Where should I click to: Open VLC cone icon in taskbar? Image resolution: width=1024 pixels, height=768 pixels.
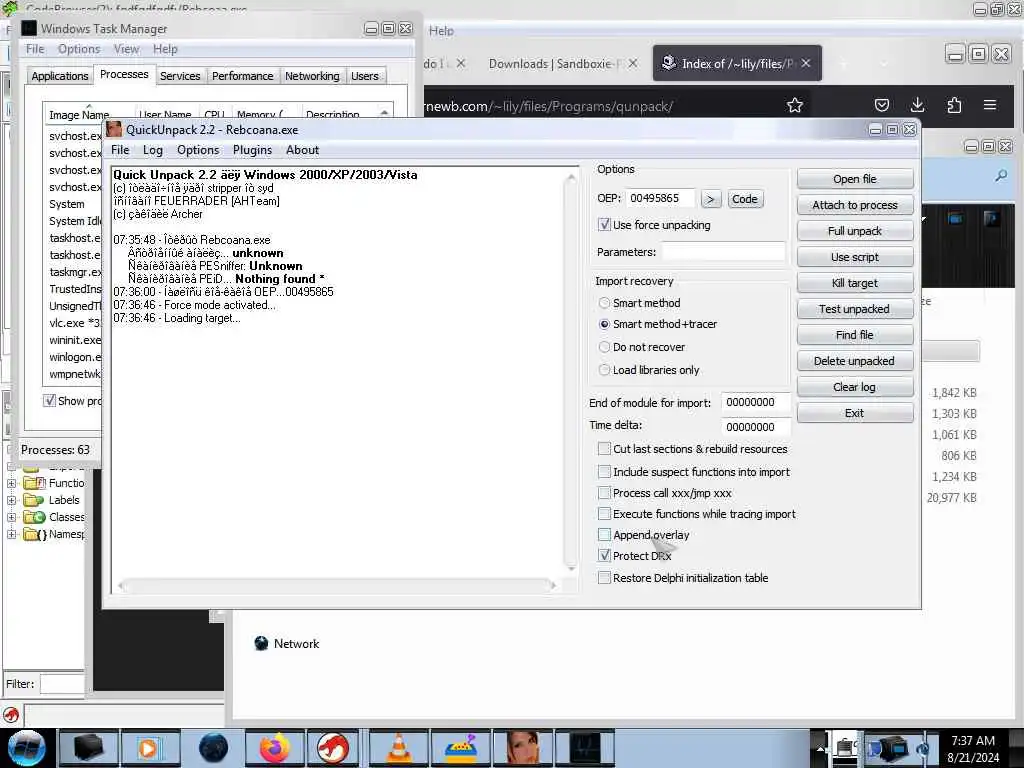point(399,748)
